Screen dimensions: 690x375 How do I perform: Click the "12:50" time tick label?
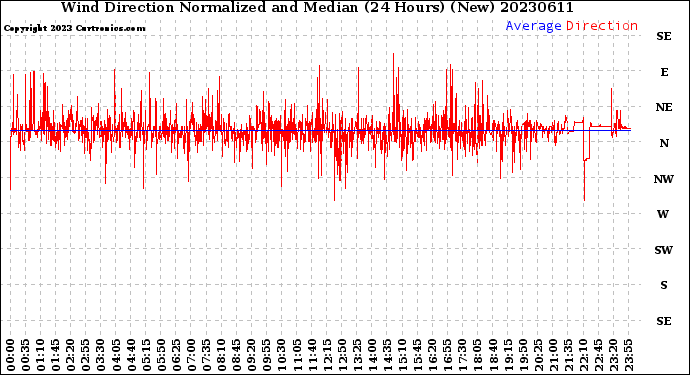[342, 355]
